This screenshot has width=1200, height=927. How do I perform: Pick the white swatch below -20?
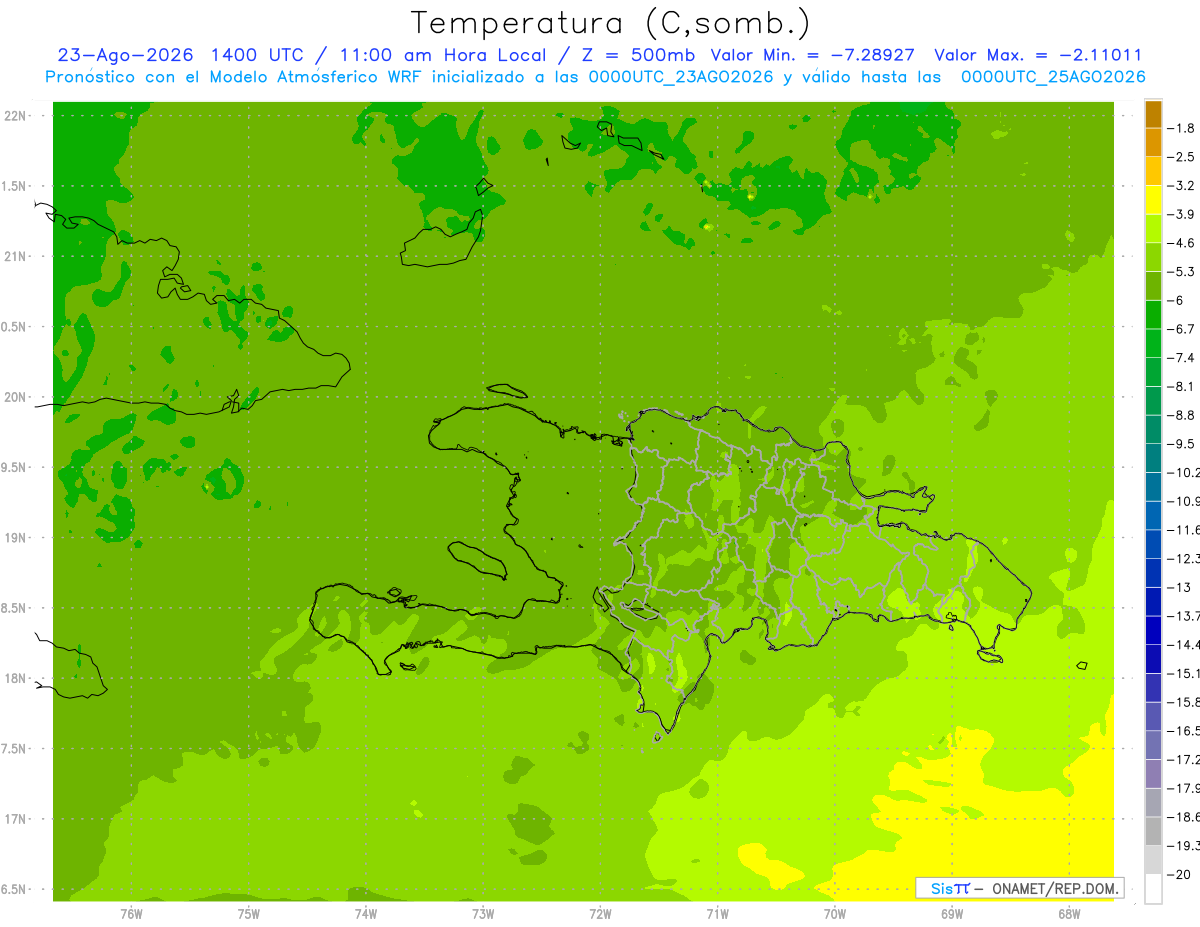(1153, 888)
